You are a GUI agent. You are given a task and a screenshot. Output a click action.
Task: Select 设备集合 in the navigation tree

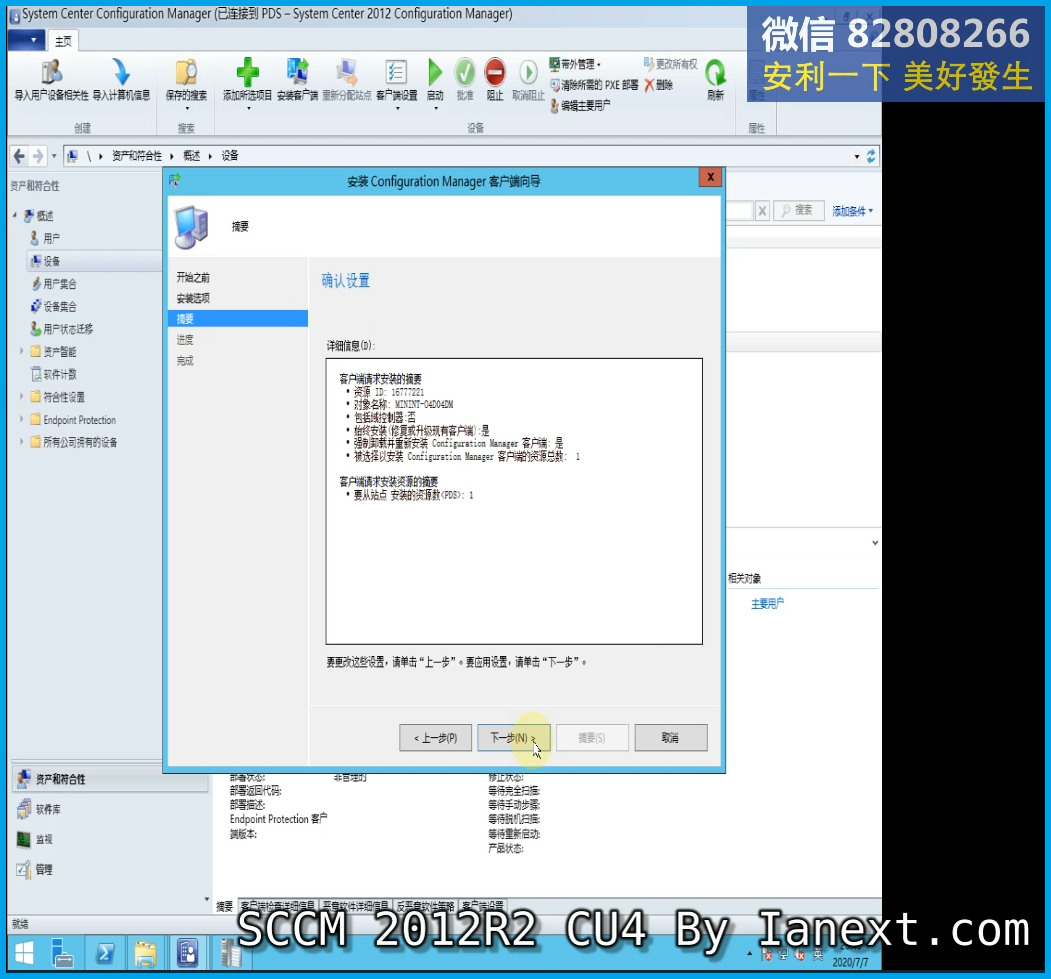pyautogui.click(x=60, y=306)
